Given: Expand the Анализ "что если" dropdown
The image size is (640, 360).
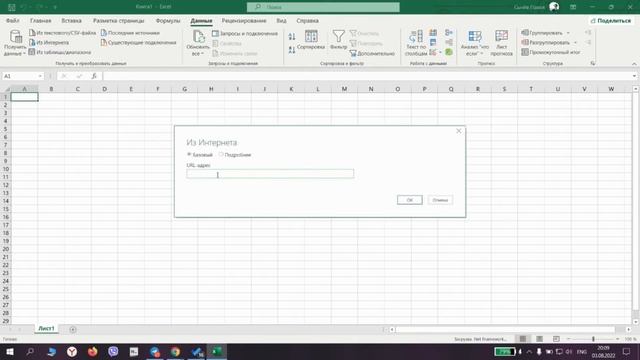Looking at the screenshot, I should 482,53.
